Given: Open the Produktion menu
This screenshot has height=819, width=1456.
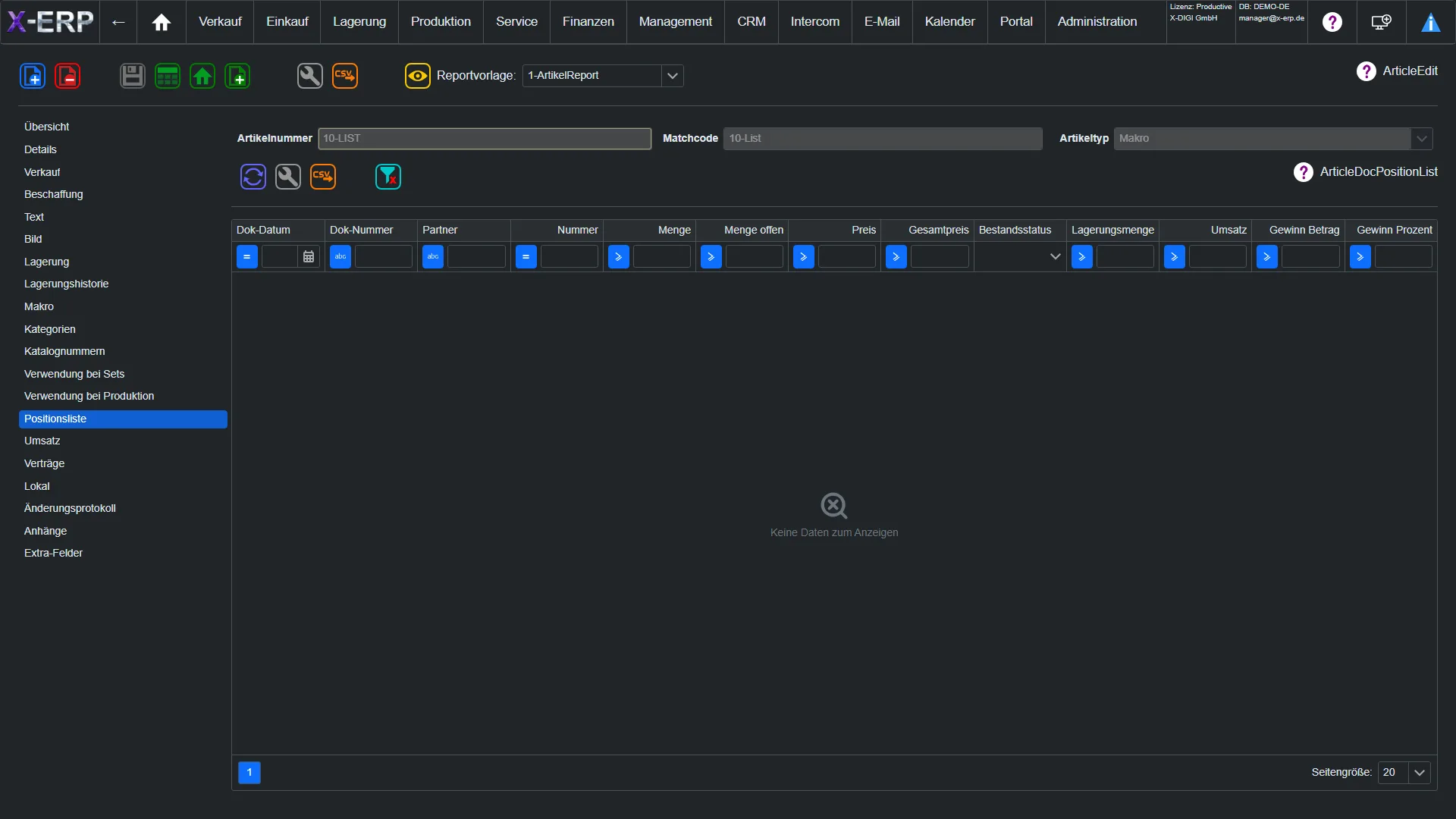Looking at the screenshot, I should tap(441, 22).
